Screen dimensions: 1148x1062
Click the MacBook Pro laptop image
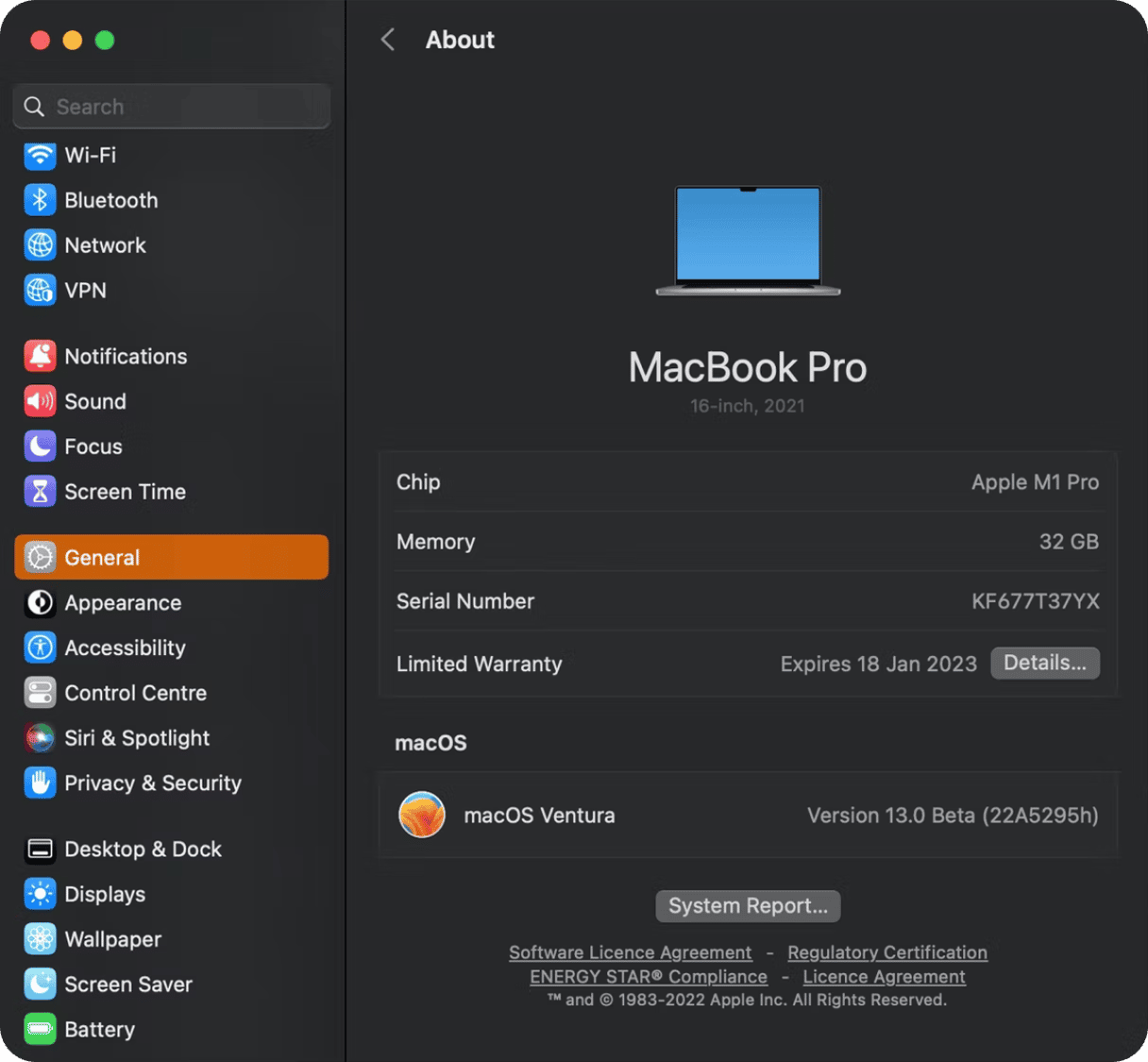tap(748, 241)
